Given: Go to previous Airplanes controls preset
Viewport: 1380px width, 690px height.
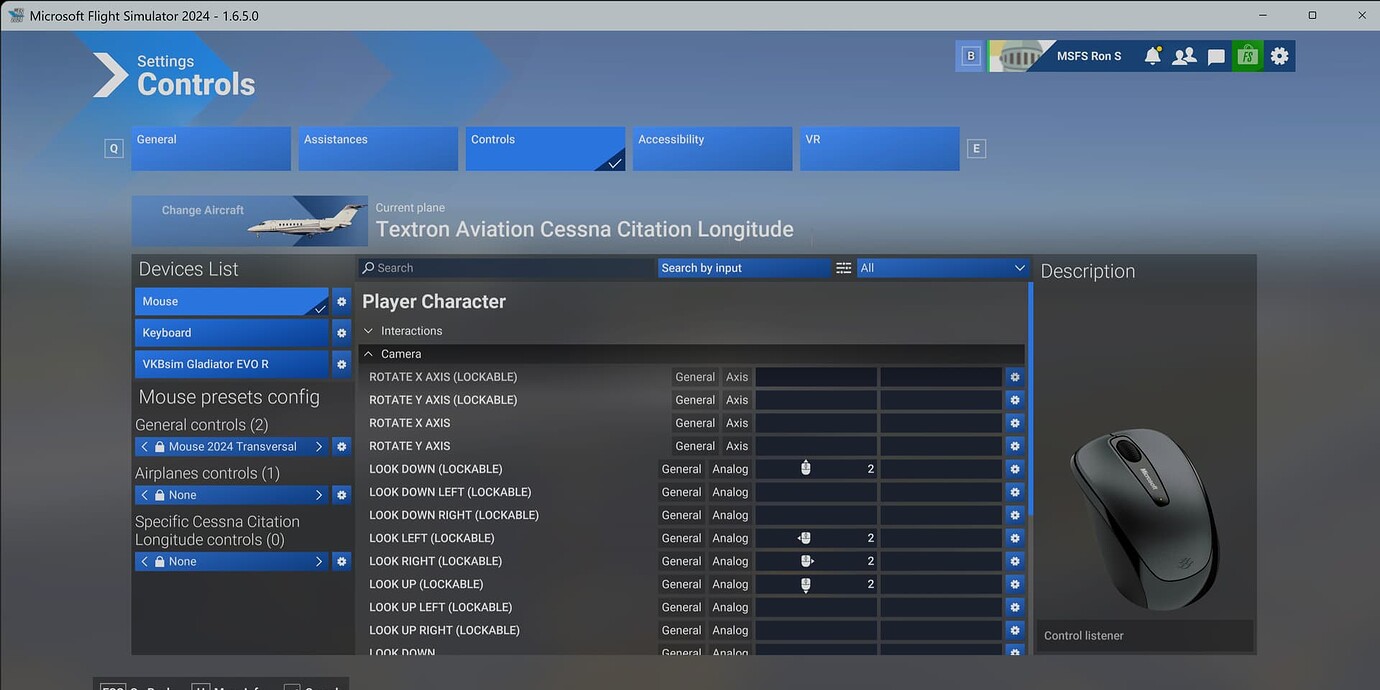Looking at the screenshot, I should click(145, 495).
